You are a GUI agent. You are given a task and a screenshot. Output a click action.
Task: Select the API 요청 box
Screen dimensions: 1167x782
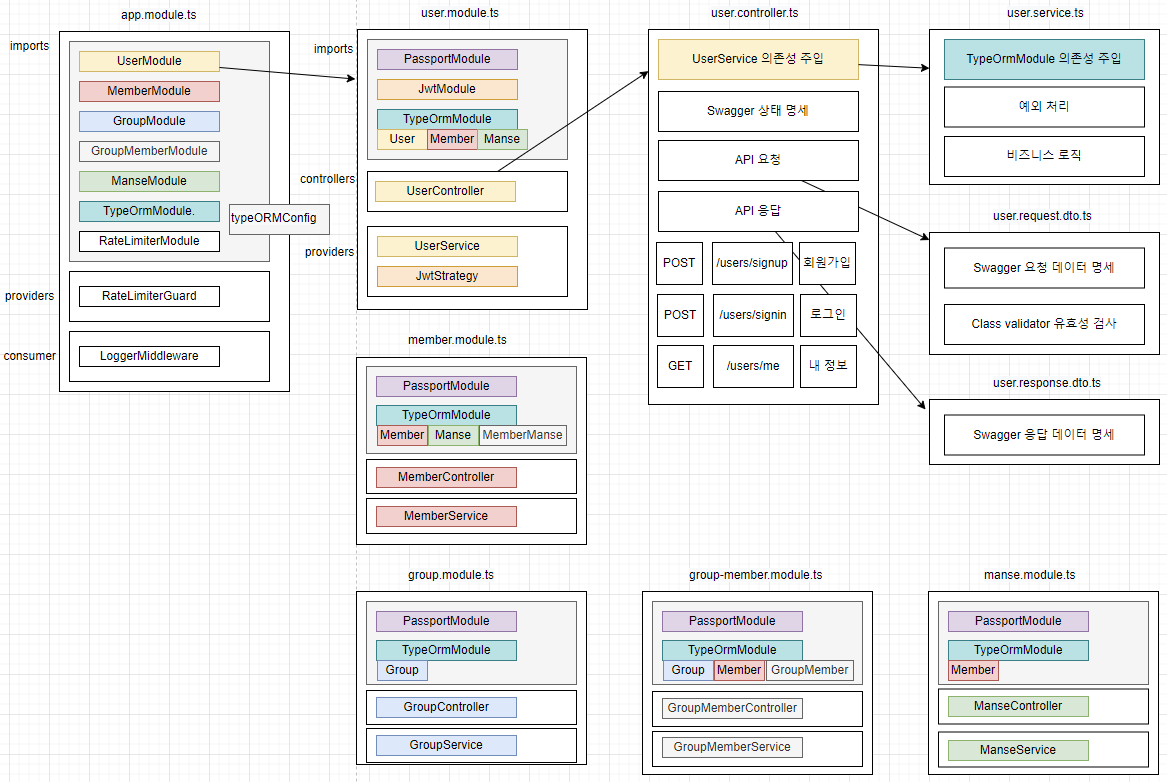[x=758, y=160]
